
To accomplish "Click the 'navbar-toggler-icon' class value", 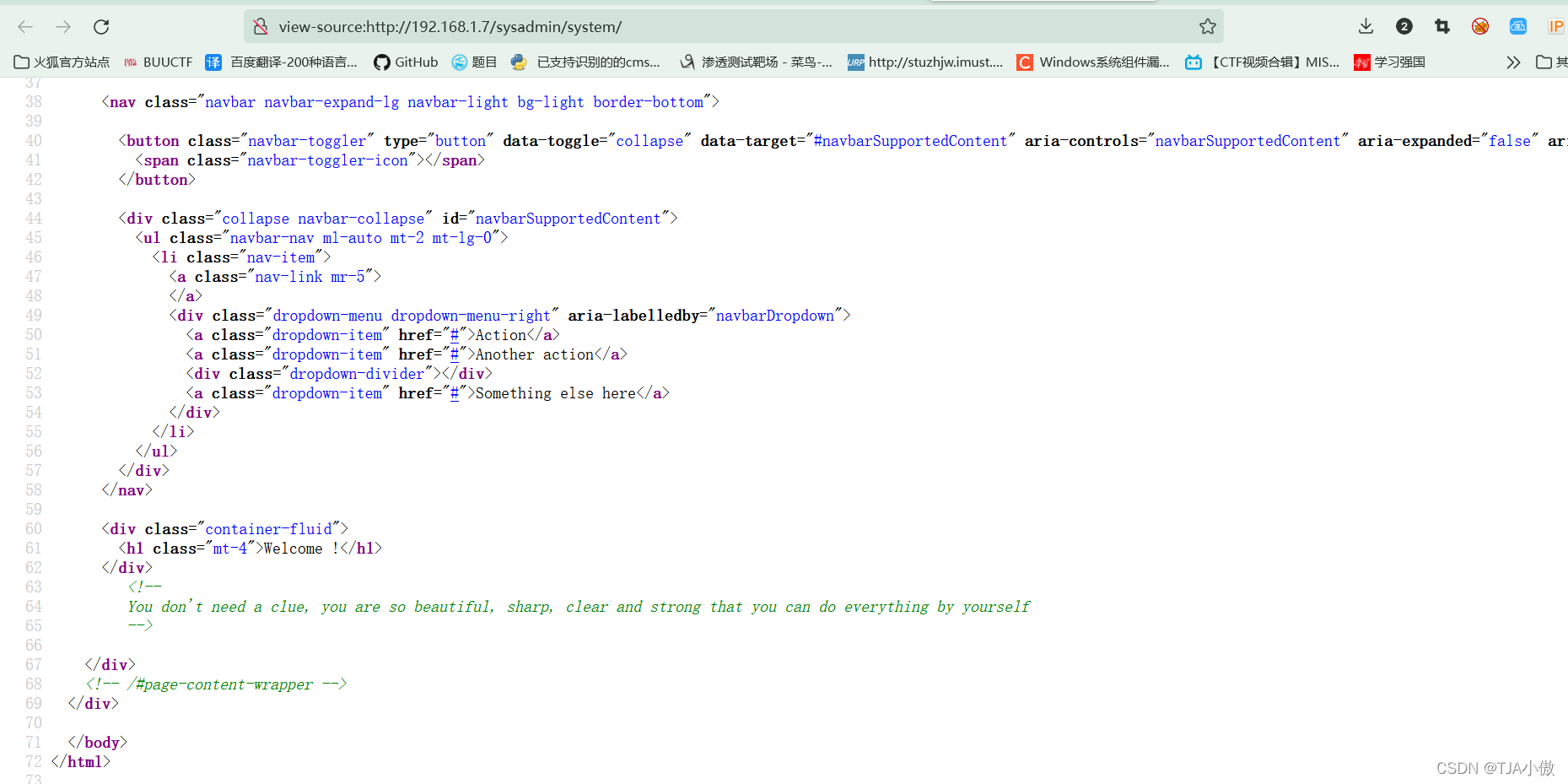I will coord(327,160).
